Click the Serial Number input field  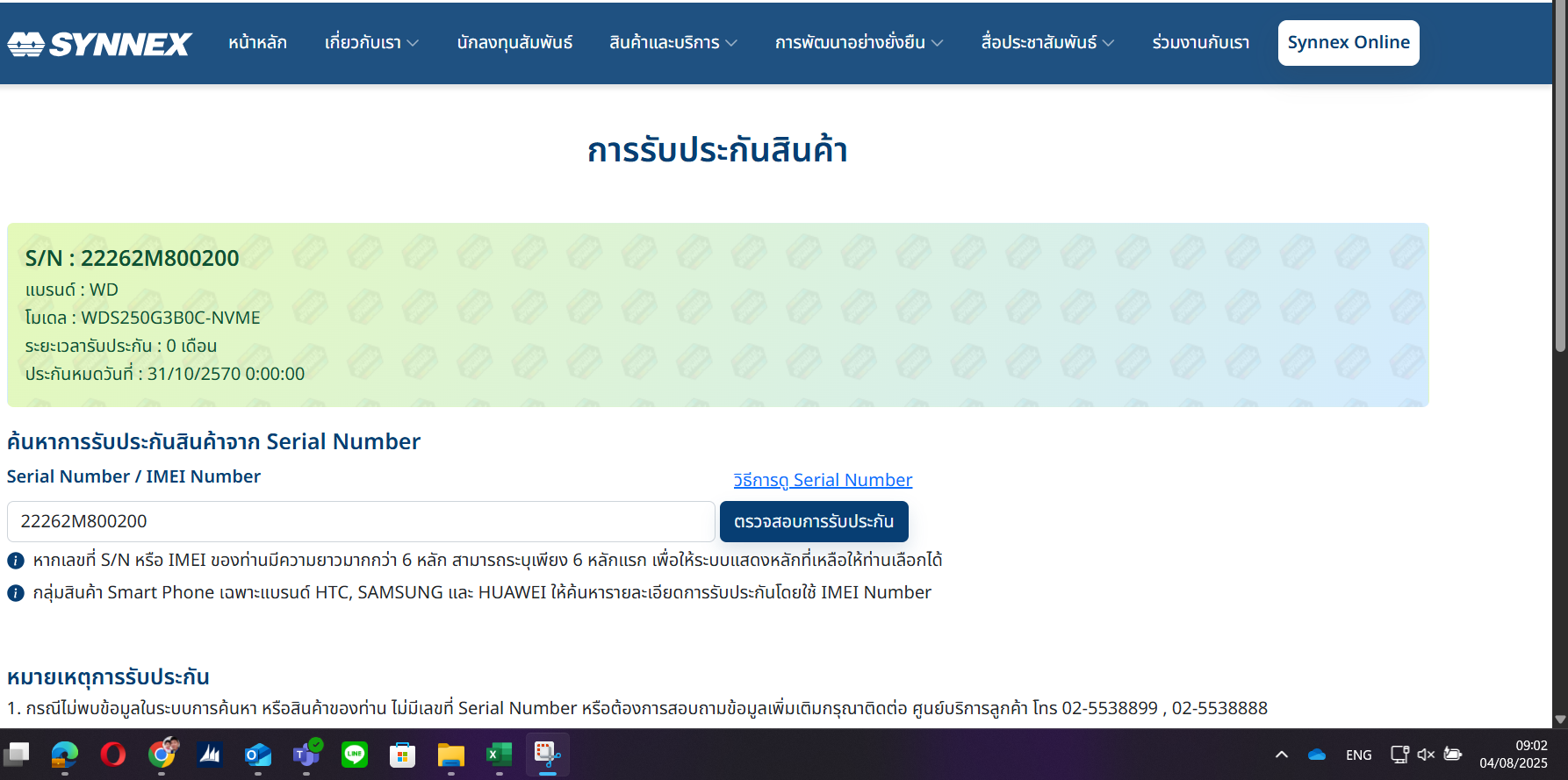click(x=360, y=521)
